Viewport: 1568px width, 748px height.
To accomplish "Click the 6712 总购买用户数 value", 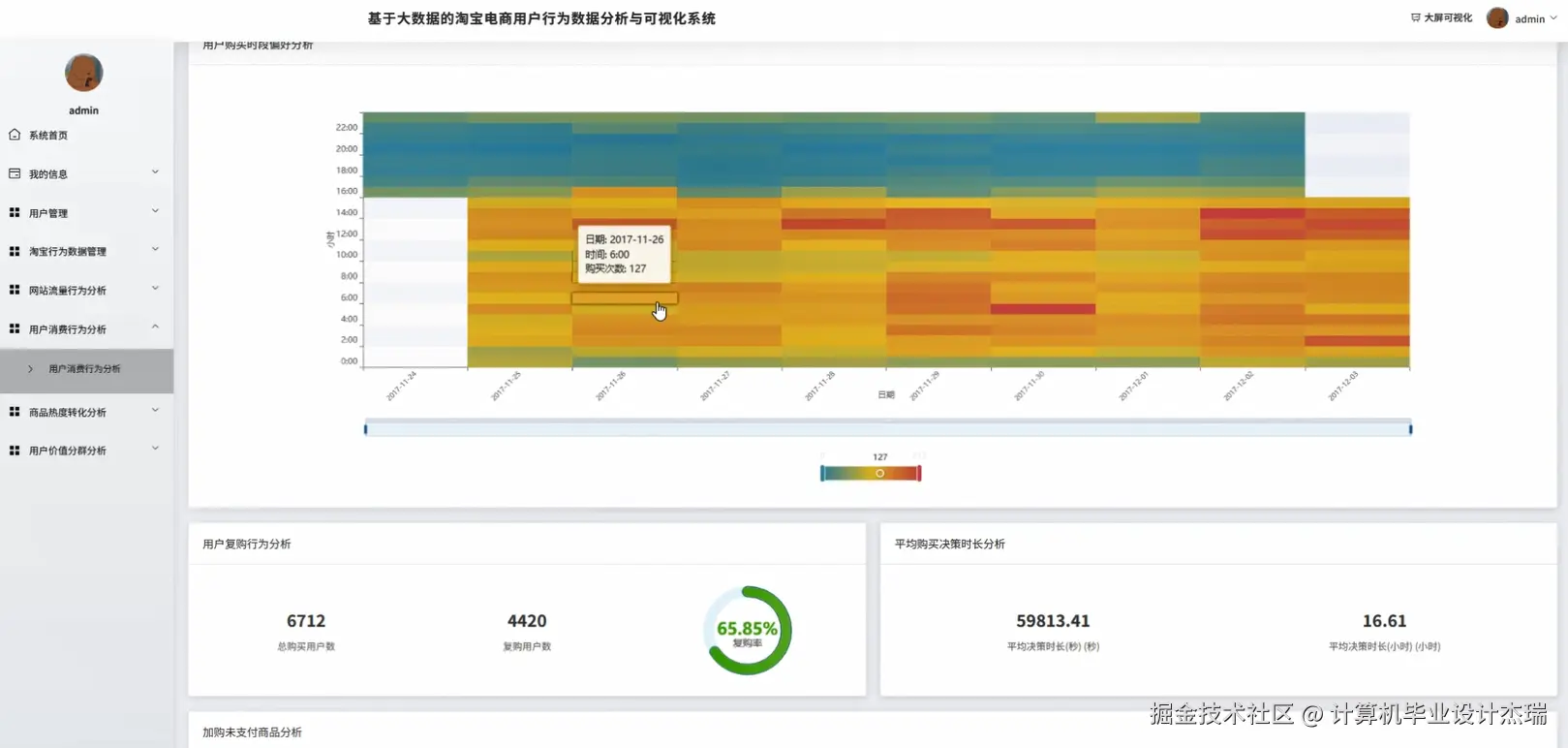I will point(306,621).
